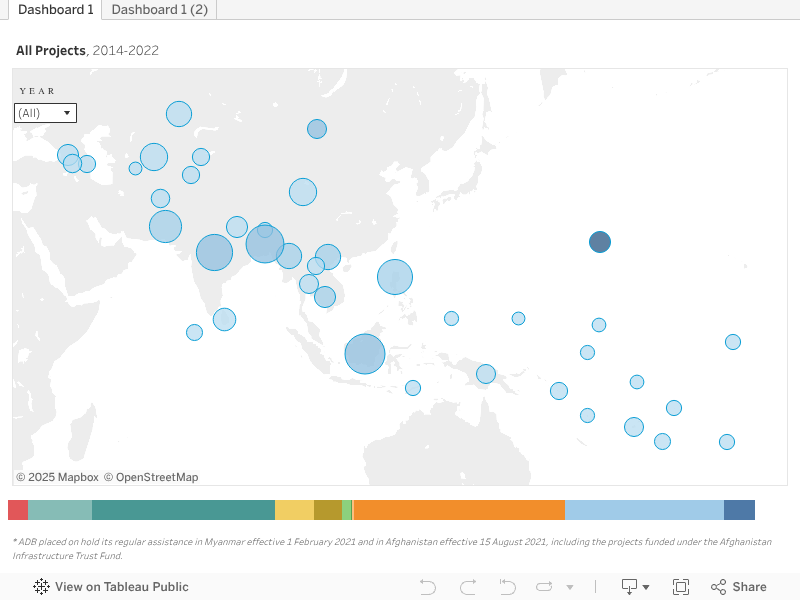Open the OpenStreetMap attribution link
The image size is (800, 600).
(x=151, y=477)
